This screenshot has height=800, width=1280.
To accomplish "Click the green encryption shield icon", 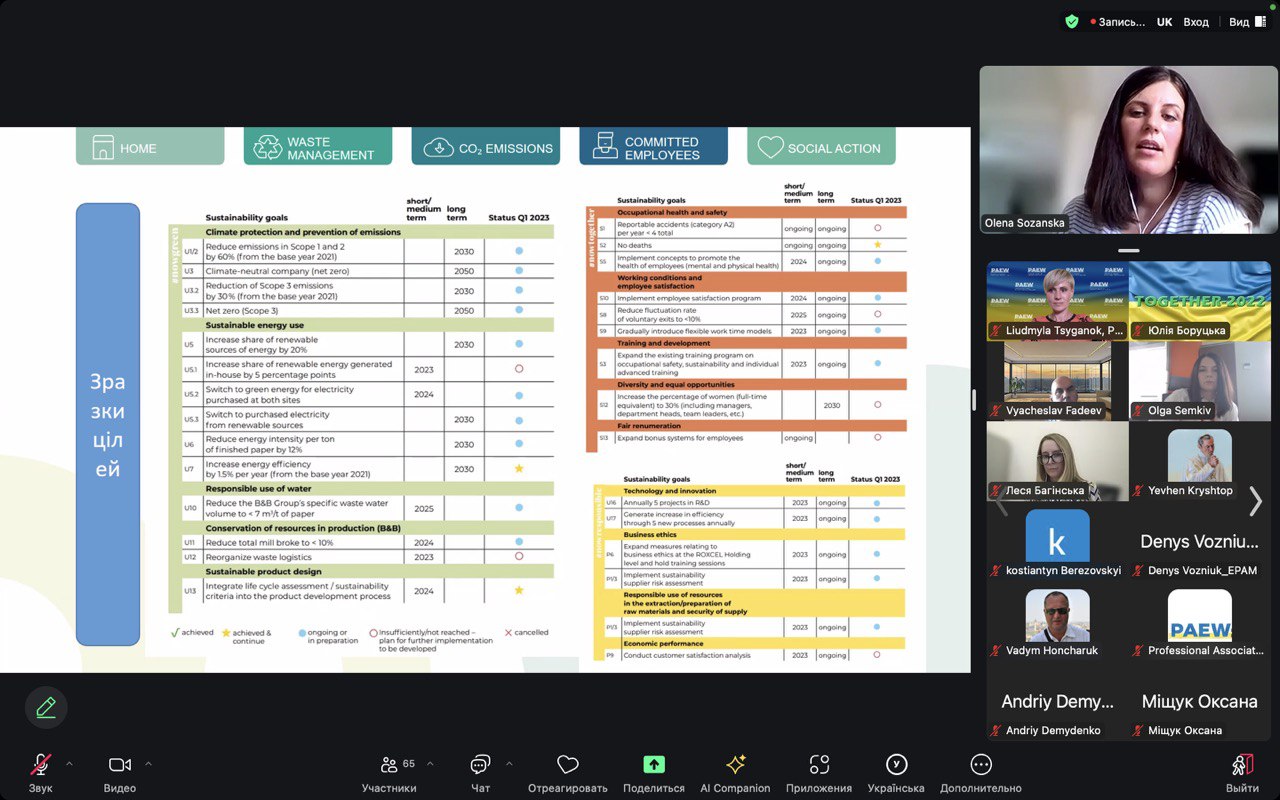I will (x=1072, y=22).
